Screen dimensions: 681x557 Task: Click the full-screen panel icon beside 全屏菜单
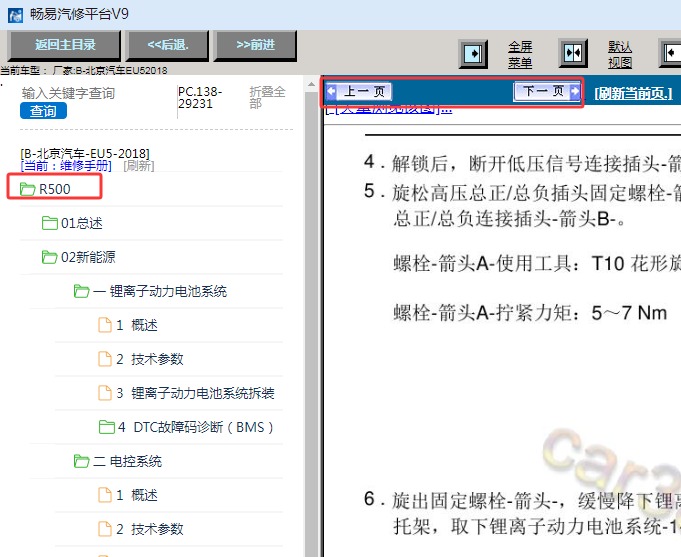click(x=473, y=54)
